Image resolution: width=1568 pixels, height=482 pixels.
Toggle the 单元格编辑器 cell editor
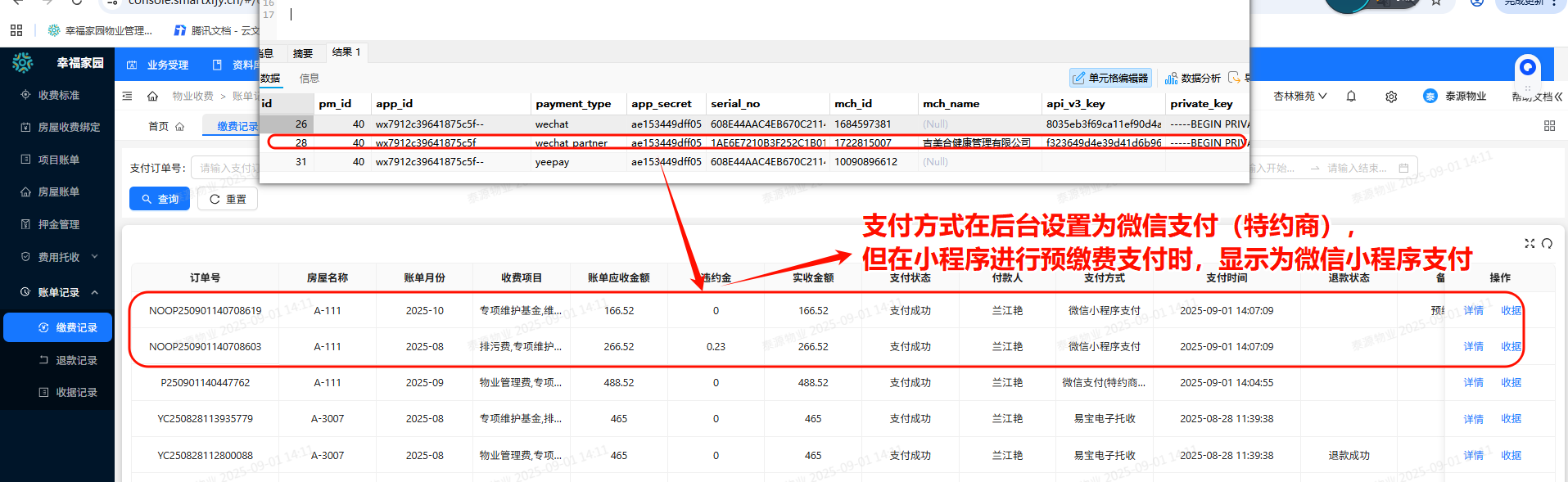(1111, 79)
